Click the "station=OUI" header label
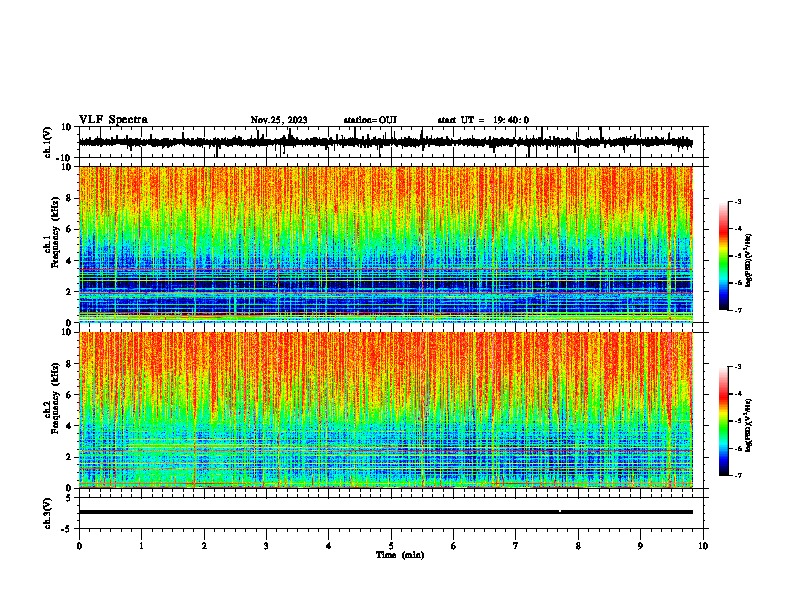The height and width of the screenshot is (612, 792). (370, 120)
